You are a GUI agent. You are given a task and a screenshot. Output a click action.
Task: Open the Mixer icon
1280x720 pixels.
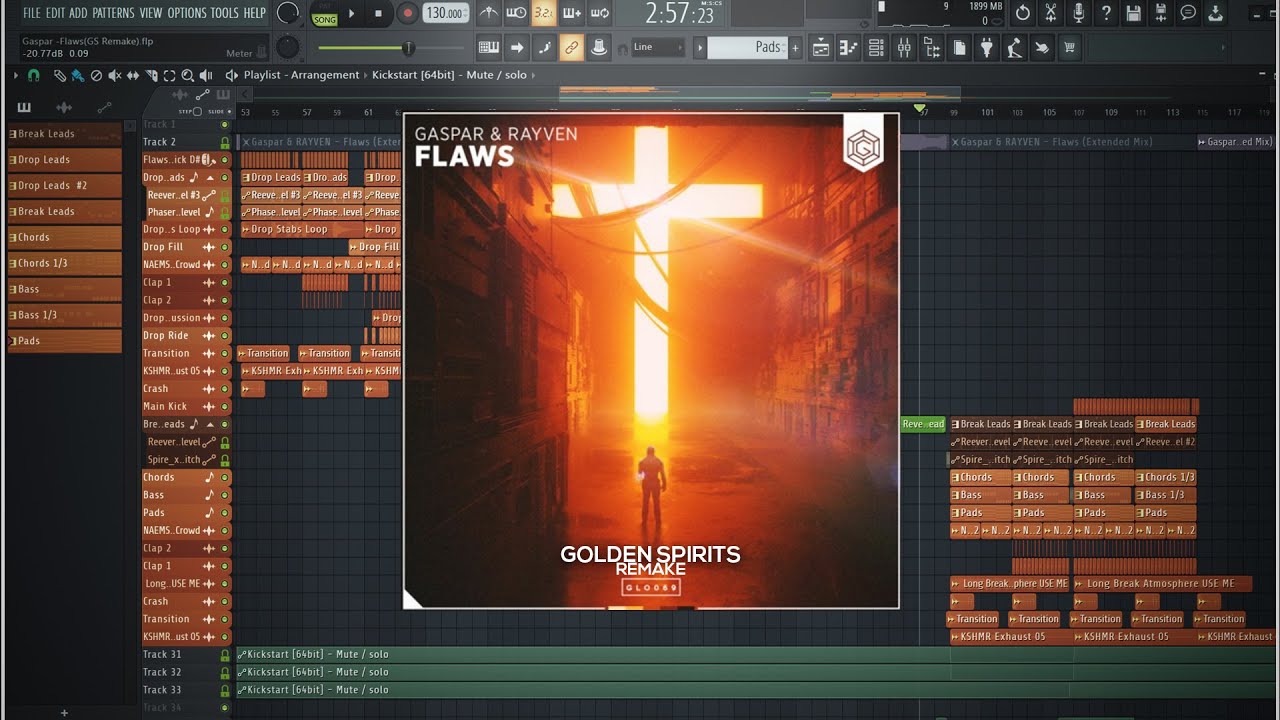coord(904,47)
